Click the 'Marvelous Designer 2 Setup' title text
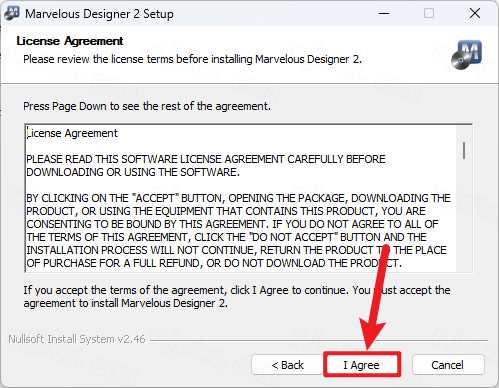The height and width of the screenshot is (388, 499). [99, 14]
